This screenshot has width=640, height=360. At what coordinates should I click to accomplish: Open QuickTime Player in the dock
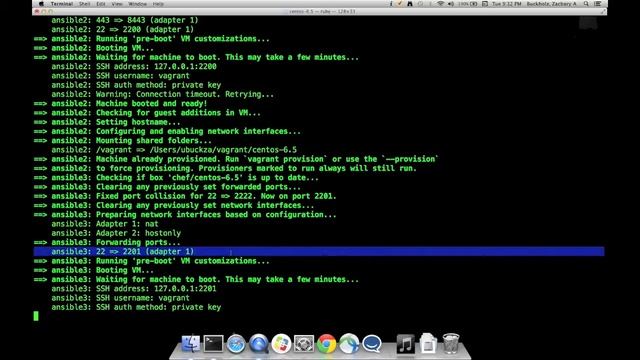(259, 344)
